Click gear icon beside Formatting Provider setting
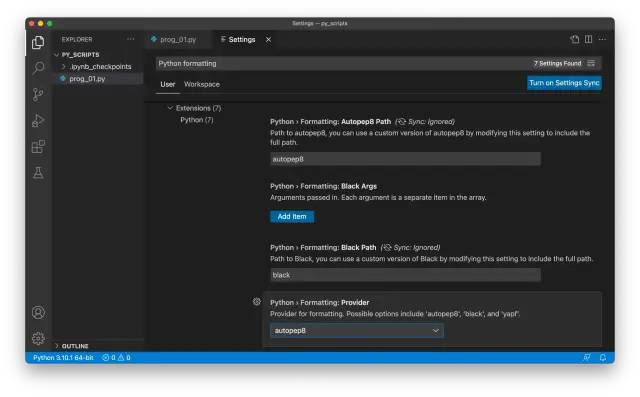 (256, 302)
